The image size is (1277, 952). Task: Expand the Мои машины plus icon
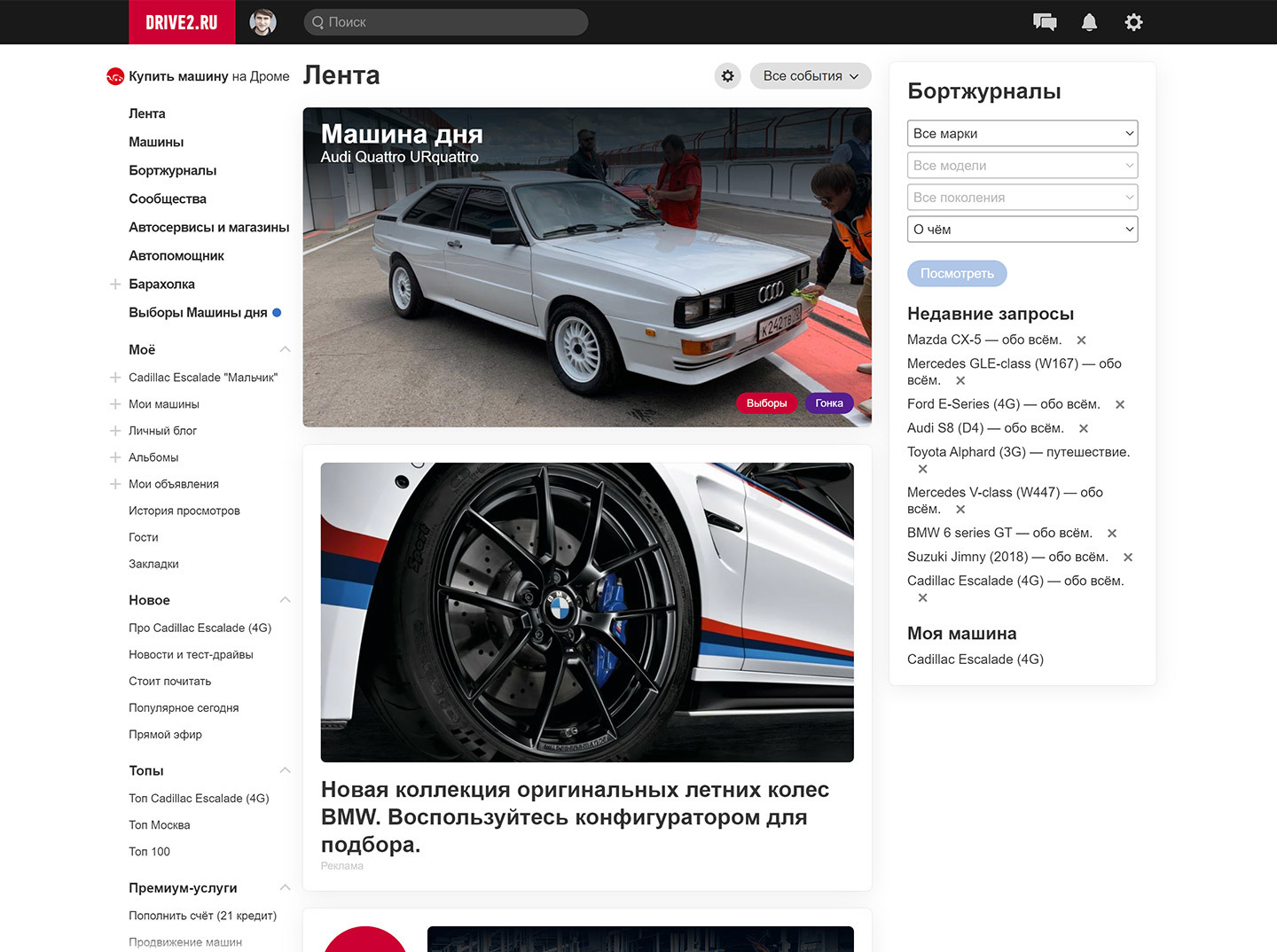(x=115, y=404)
